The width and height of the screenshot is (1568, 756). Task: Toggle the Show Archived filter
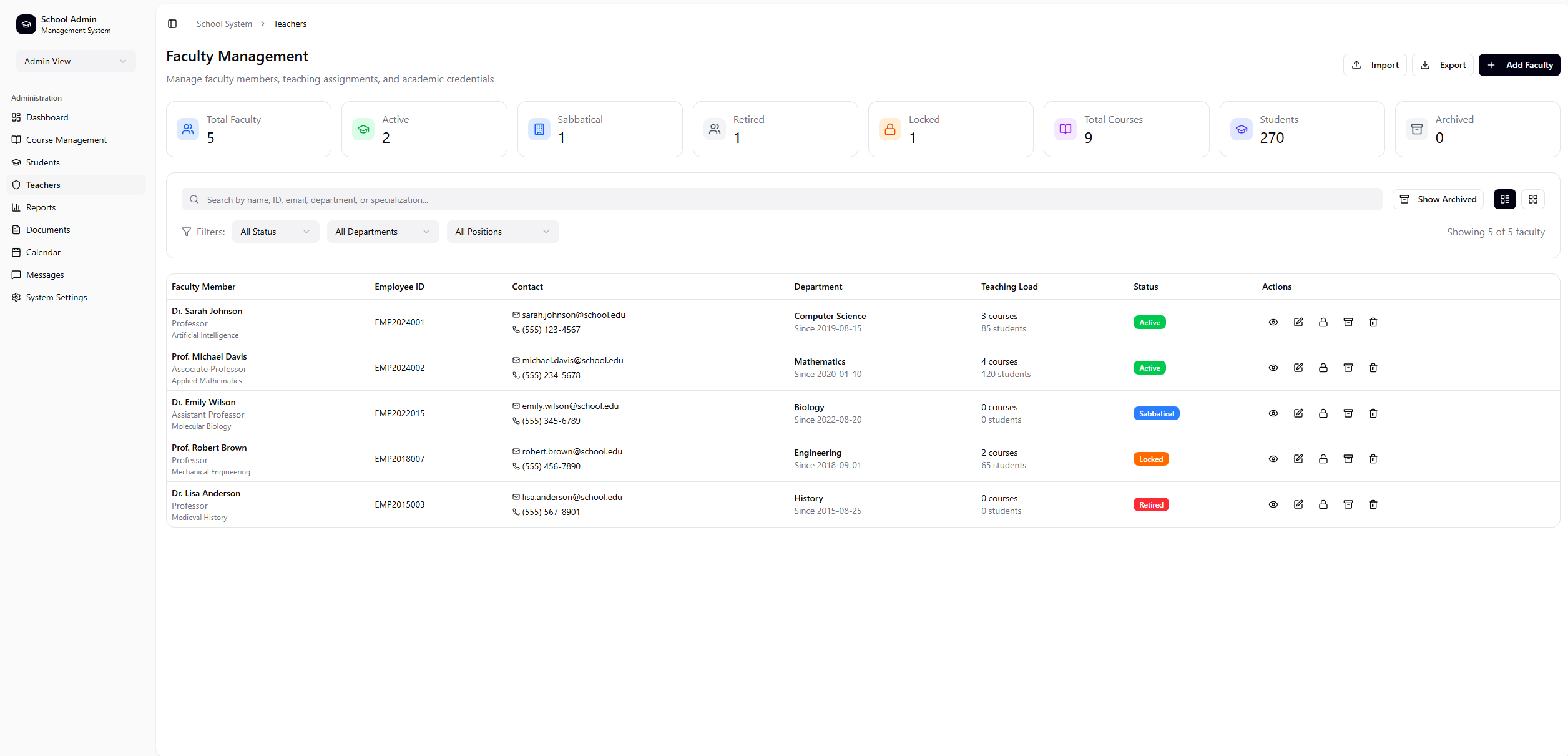coord(1438,199)
